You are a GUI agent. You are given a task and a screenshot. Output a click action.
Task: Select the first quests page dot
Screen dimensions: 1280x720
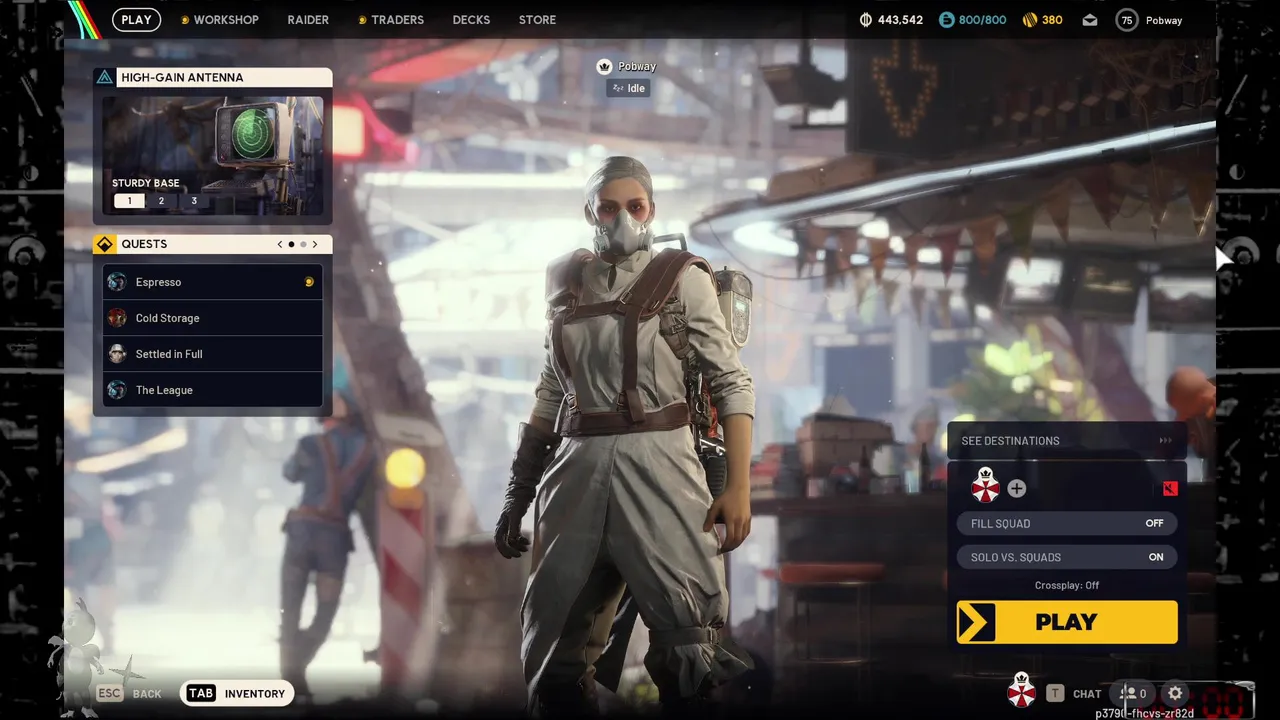(x=291, y=244)
